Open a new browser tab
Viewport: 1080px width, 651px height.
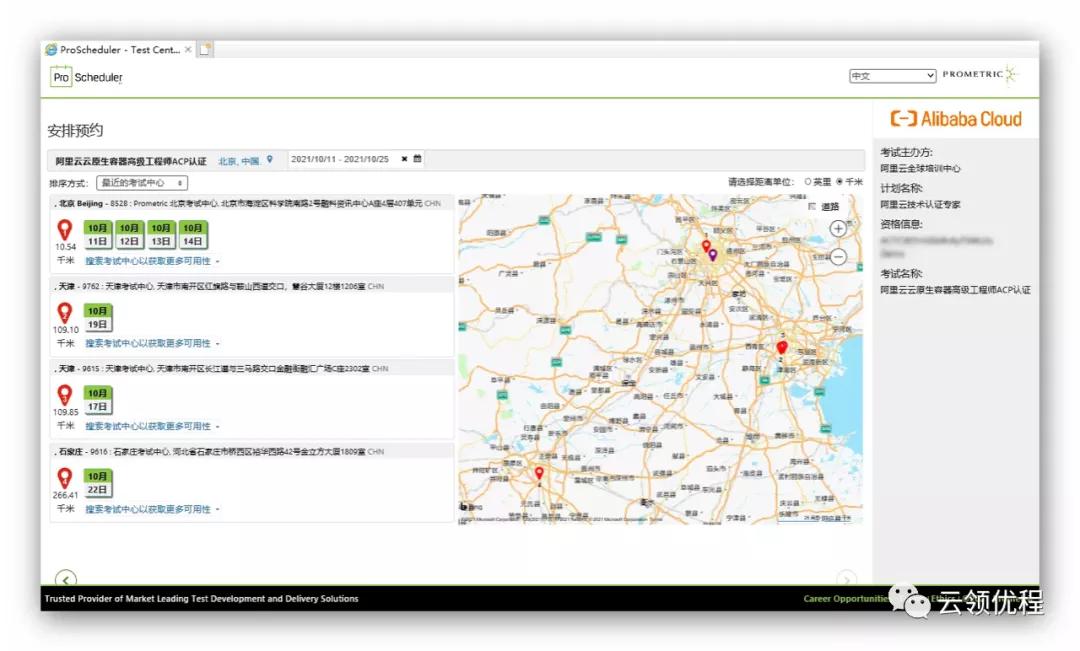click(205, 50)
